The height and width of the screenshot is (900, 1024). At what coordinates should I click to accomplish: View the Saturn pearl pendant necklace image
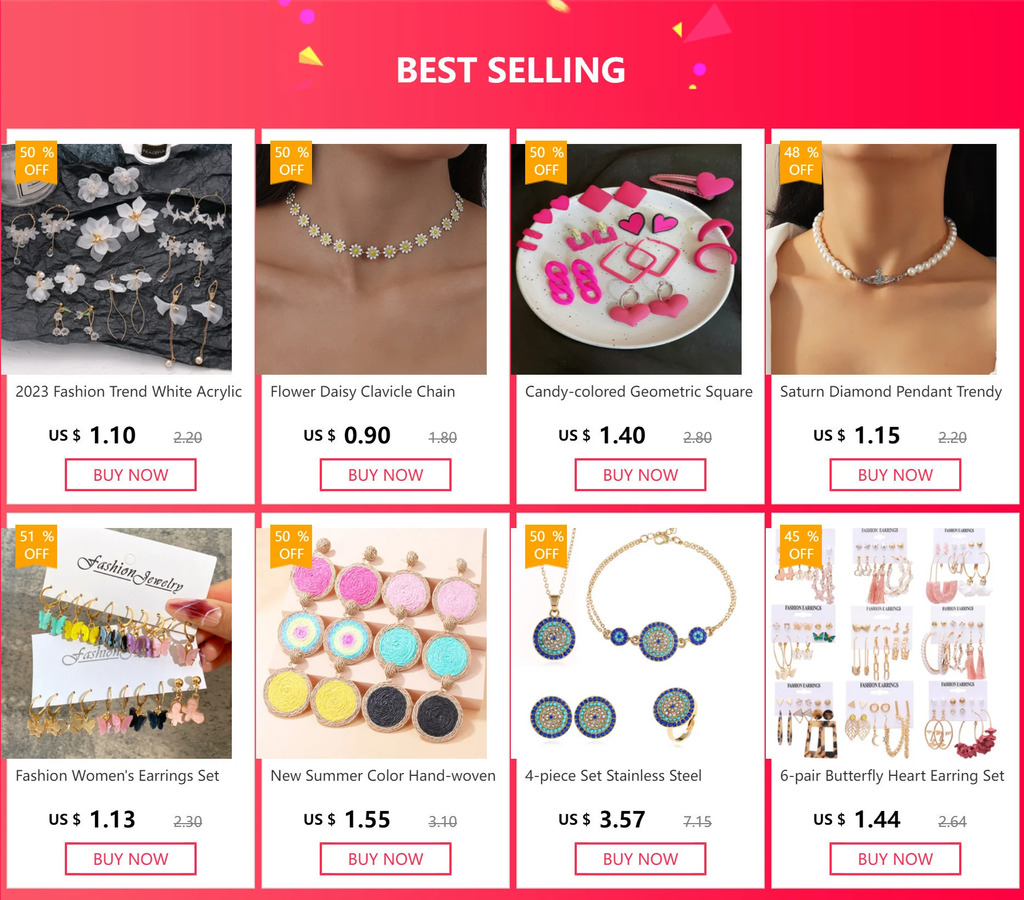[881, 259]
